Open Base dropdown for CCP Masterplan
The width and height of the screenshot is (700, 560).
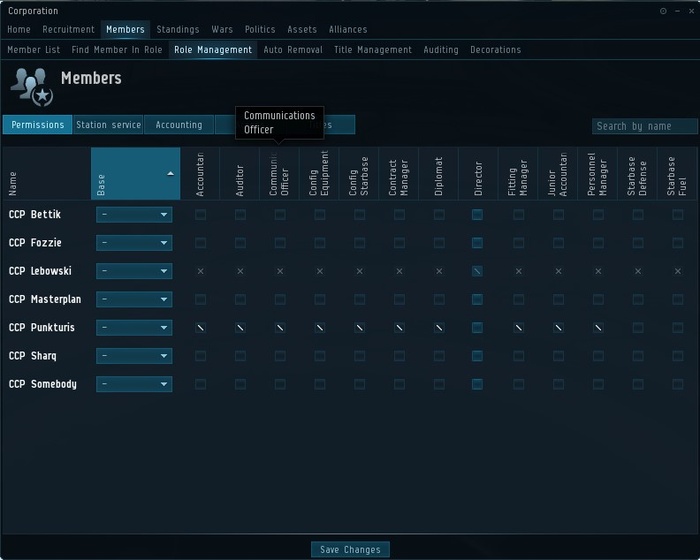click(x=134, y=299)
